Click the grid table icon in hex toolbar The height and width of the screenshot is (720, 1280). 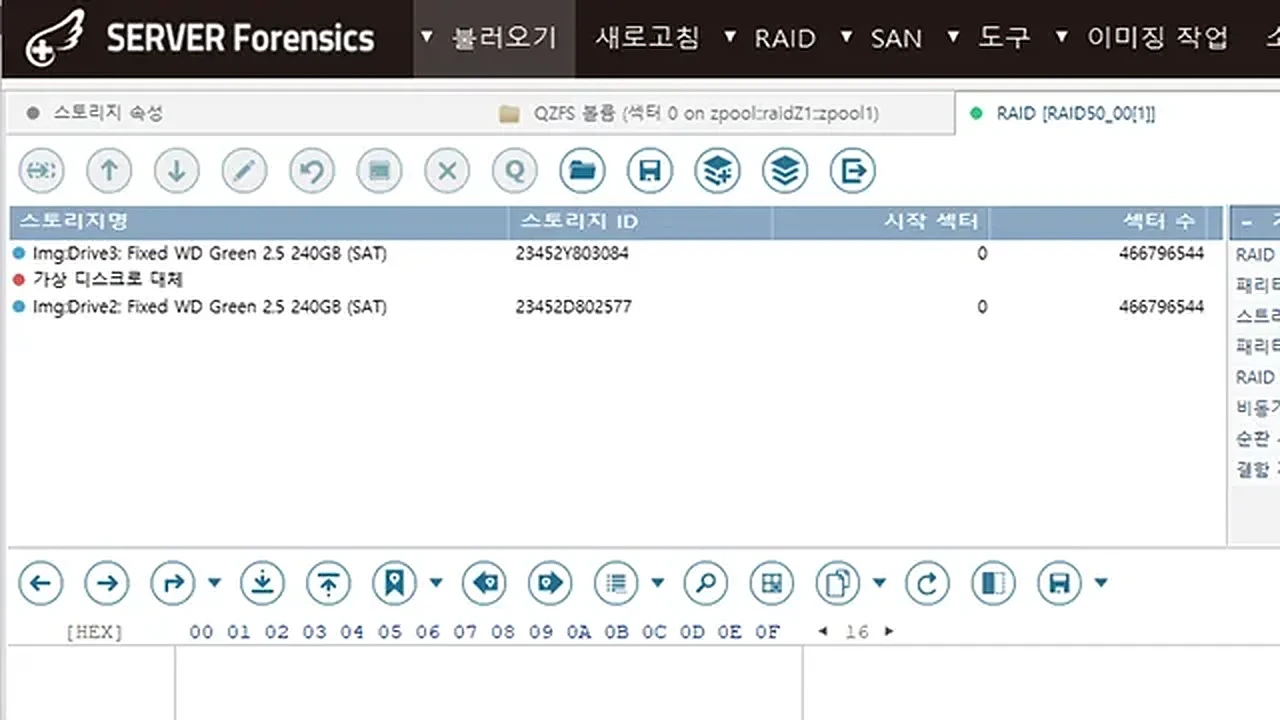click(771, 583)
